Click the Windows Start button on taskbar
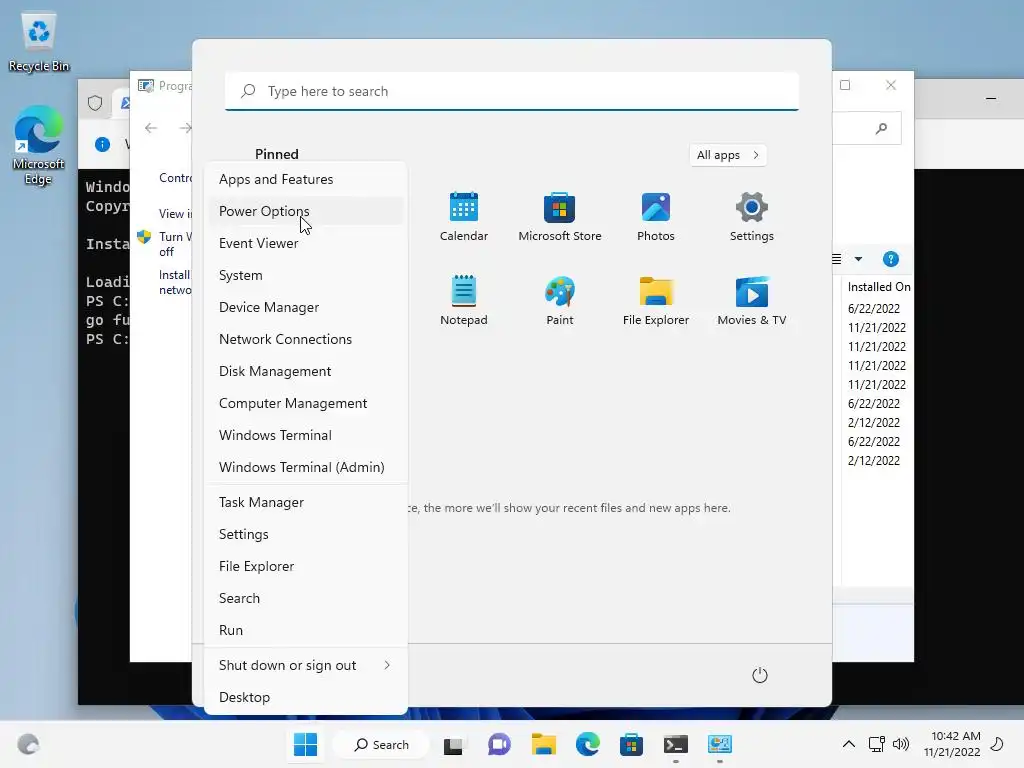The width and height of the screenshot is (1024, 768). [x=305, y=744]
